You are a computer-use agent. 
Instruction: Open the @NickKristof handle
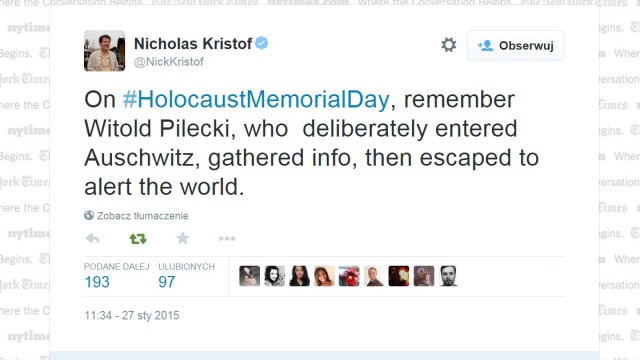point(169,62)
